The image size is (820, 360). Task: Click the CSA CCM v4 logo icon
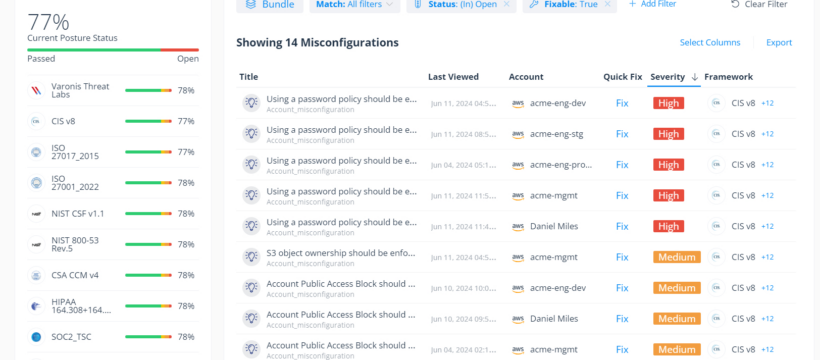click(x=36, y=275)
